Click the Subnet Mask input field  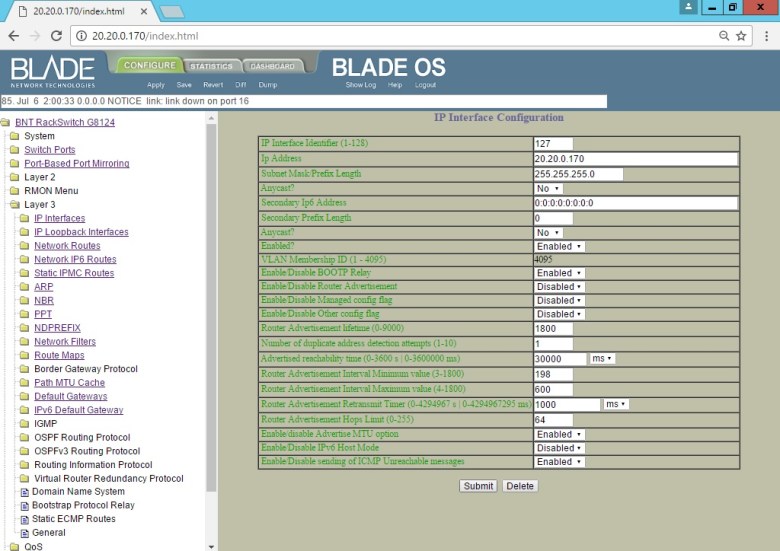579,174
